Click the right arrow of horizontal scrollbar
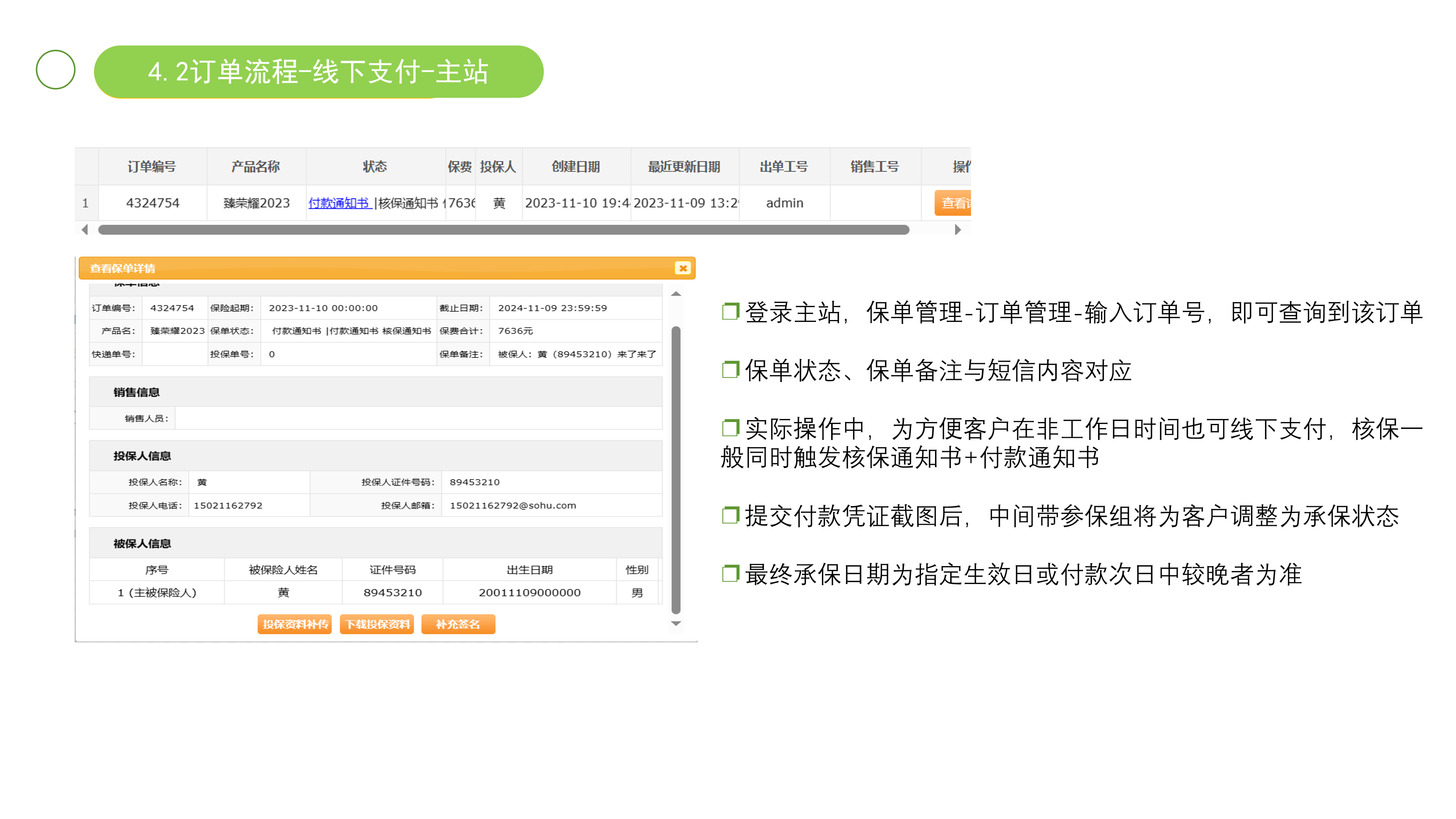 957,229
